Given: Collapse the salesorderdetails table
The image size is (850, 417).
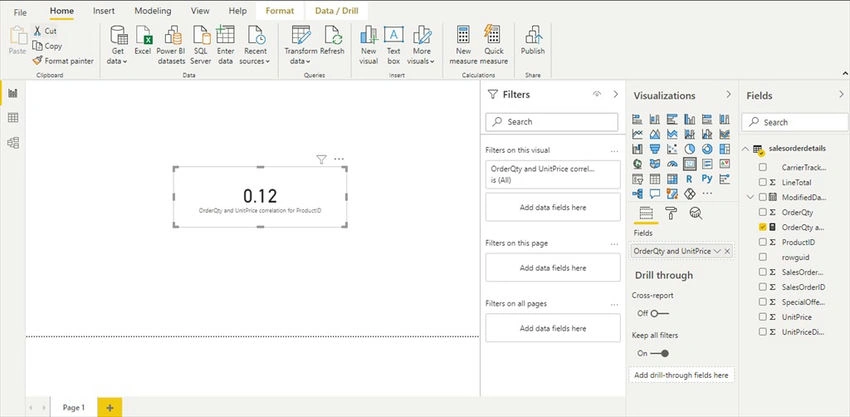Looking at the screenshot, I should [x=745, y=149].
